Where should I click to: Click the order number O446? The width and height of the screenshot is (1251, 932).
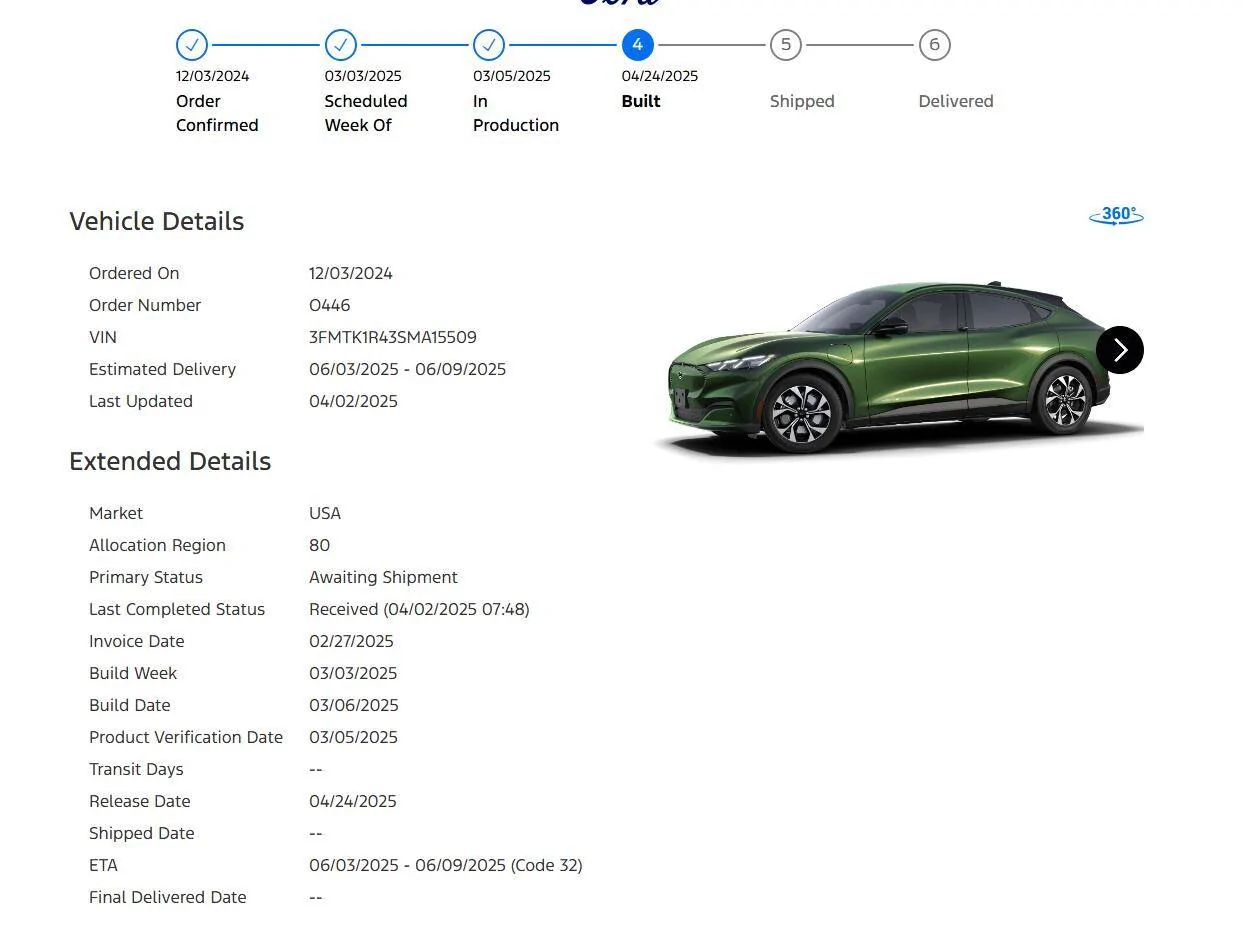330,305
